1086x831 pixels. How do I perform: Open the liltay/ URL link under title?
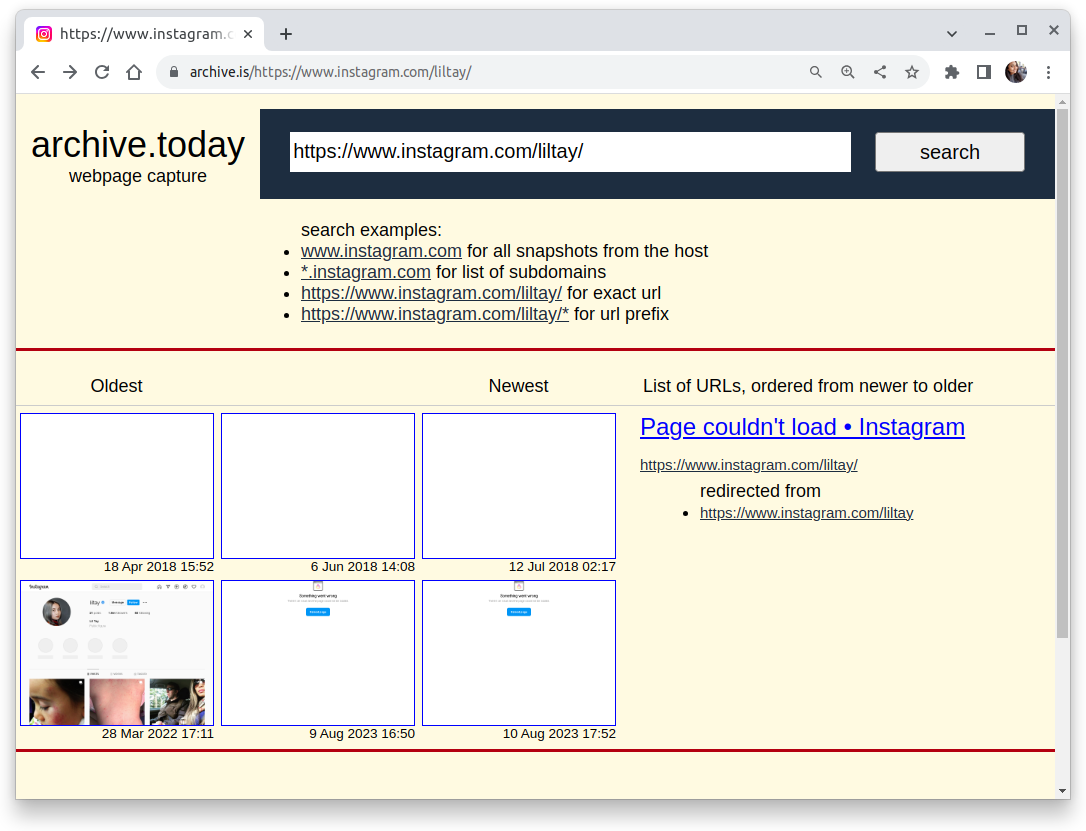749,465
